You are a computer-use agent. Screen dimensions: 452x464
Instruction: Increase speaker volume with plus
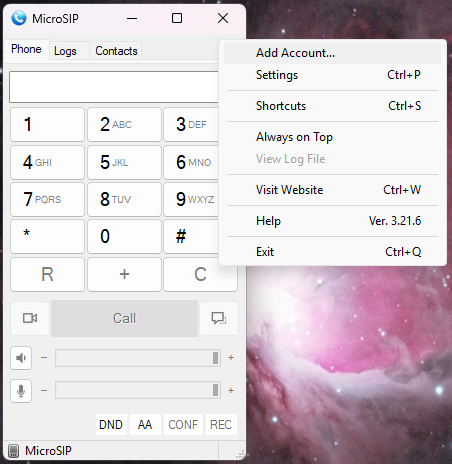tap(231, 358)
